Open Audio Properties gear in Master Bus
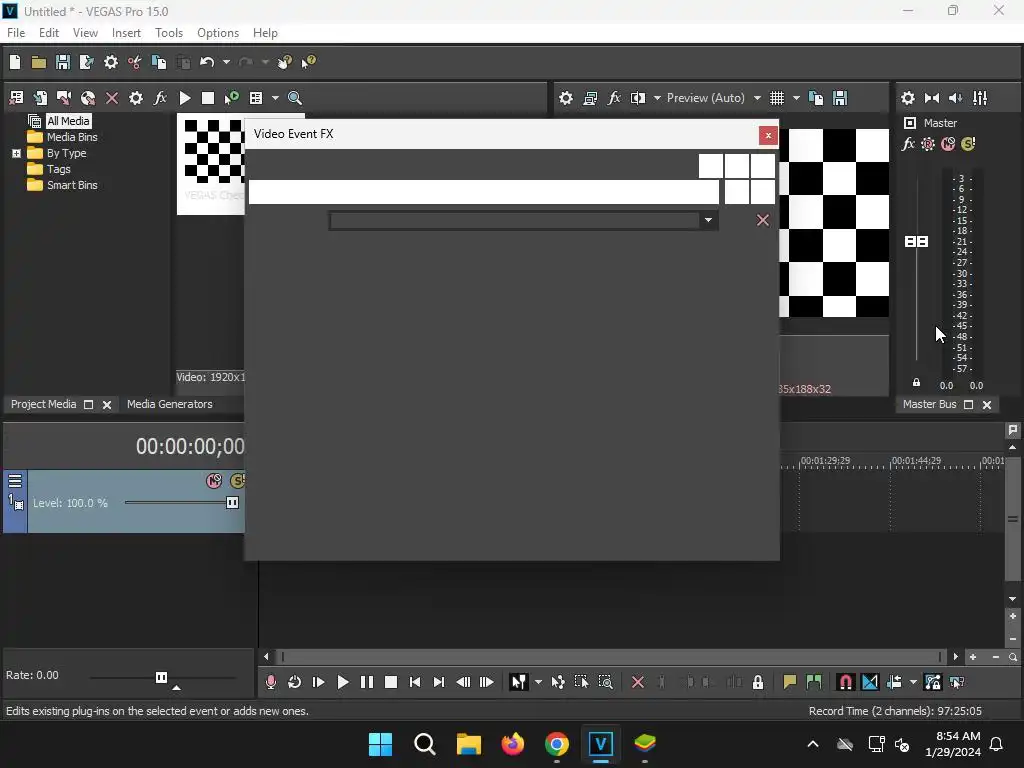The width and height of the screenshot is (1024, 768). click(908, 98)
